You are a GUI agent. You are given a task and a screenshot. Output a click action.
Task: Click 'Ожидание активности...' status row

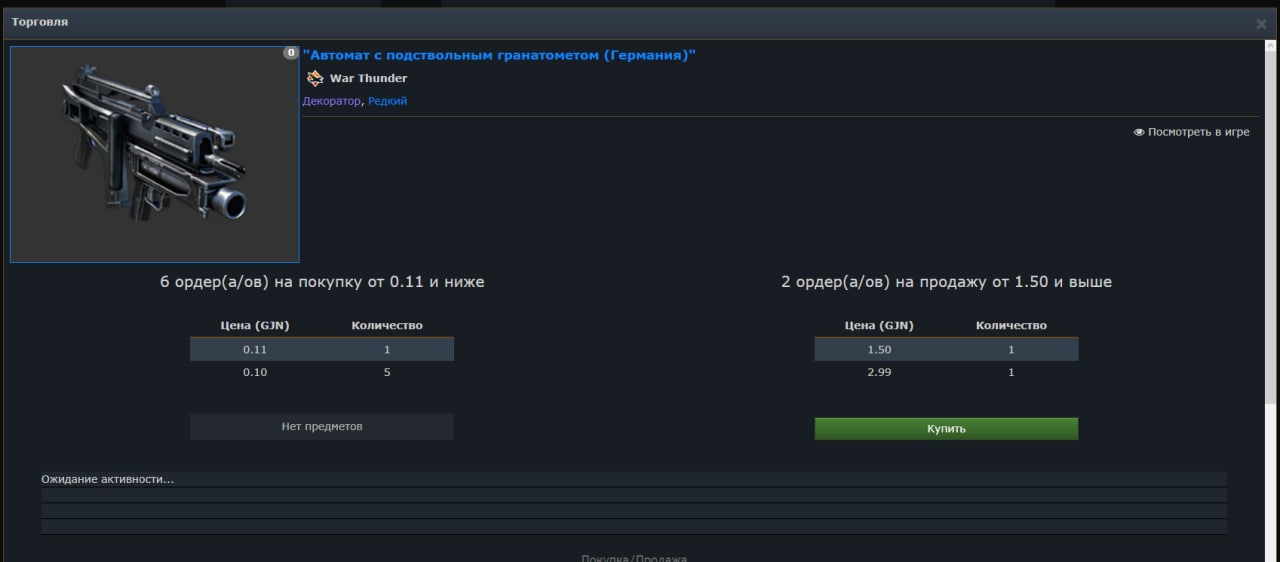[x=634, y=479]
